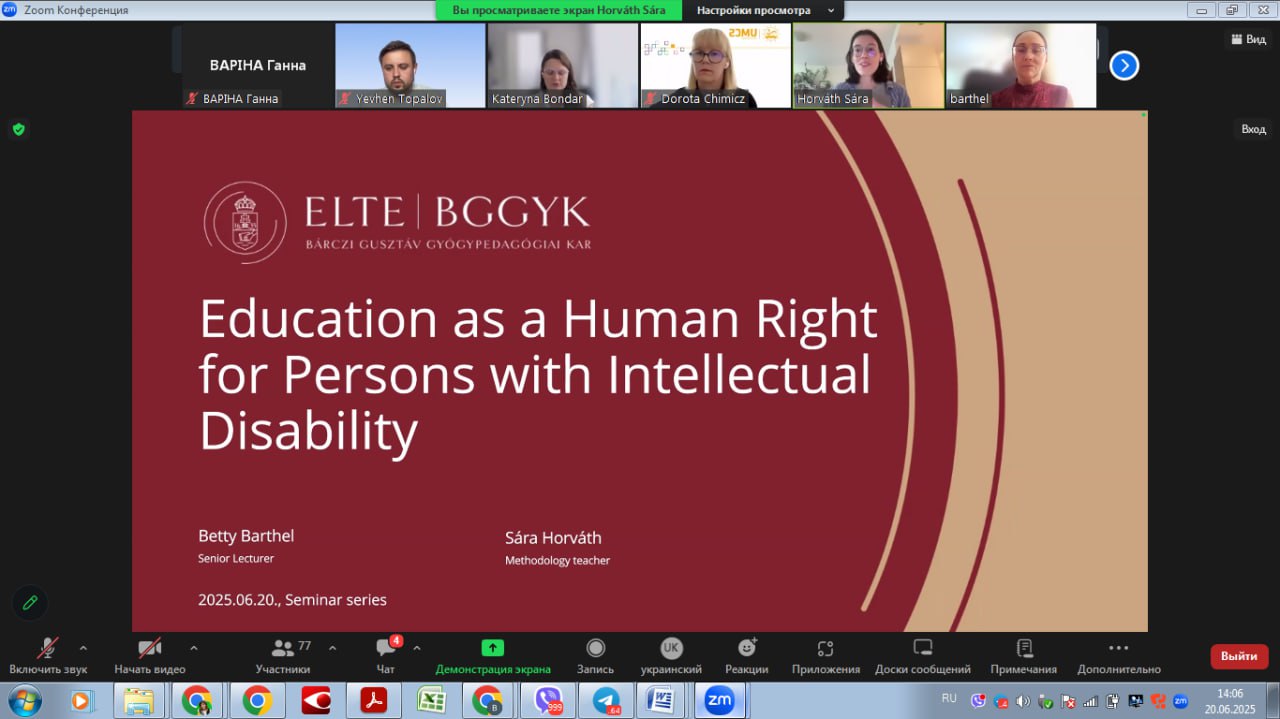Open Реакции reactions picker
Viewport: 1280px width, 719px height.
[746, 655]
